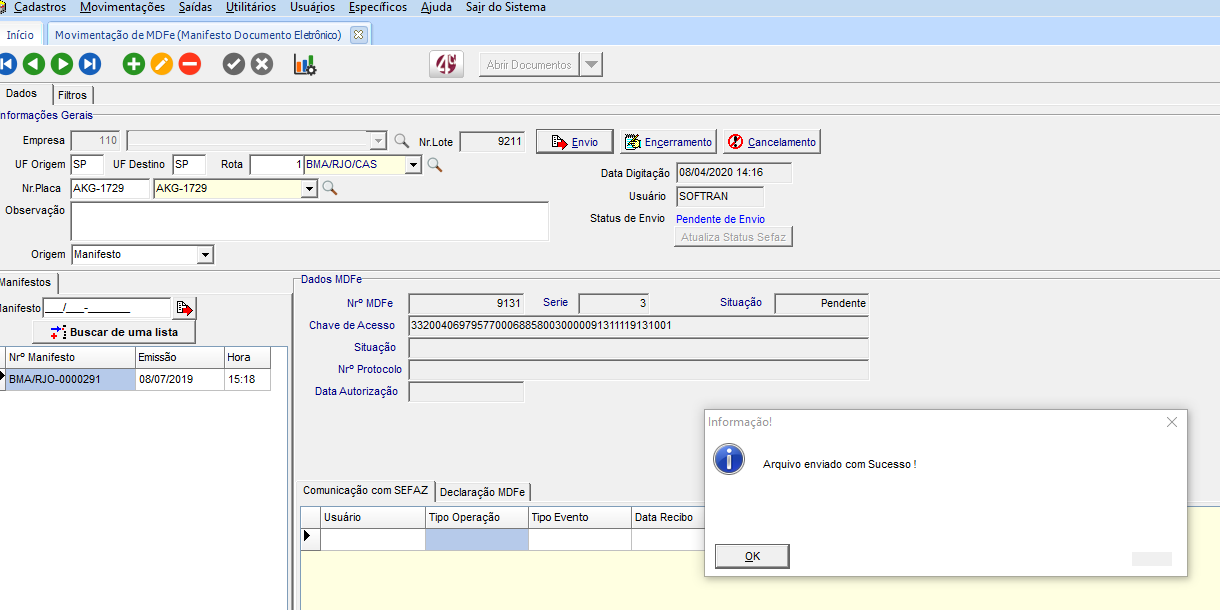Open the Usuários menu

click(x=312, y=7)
